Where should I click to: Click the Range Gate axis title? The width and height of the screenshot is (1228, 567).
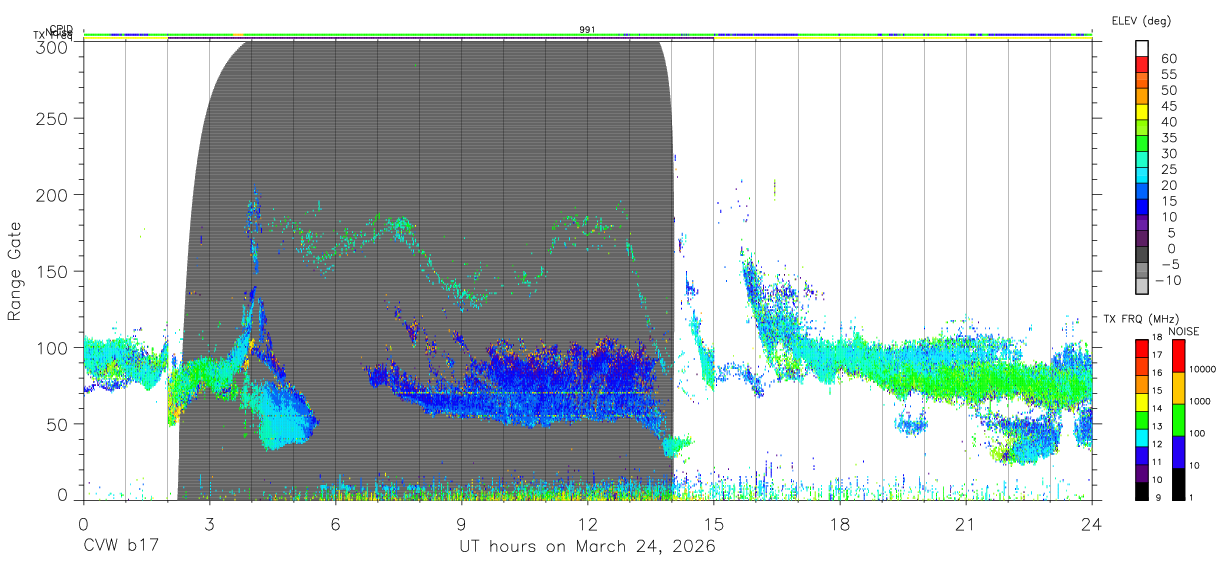coord(15,271)
